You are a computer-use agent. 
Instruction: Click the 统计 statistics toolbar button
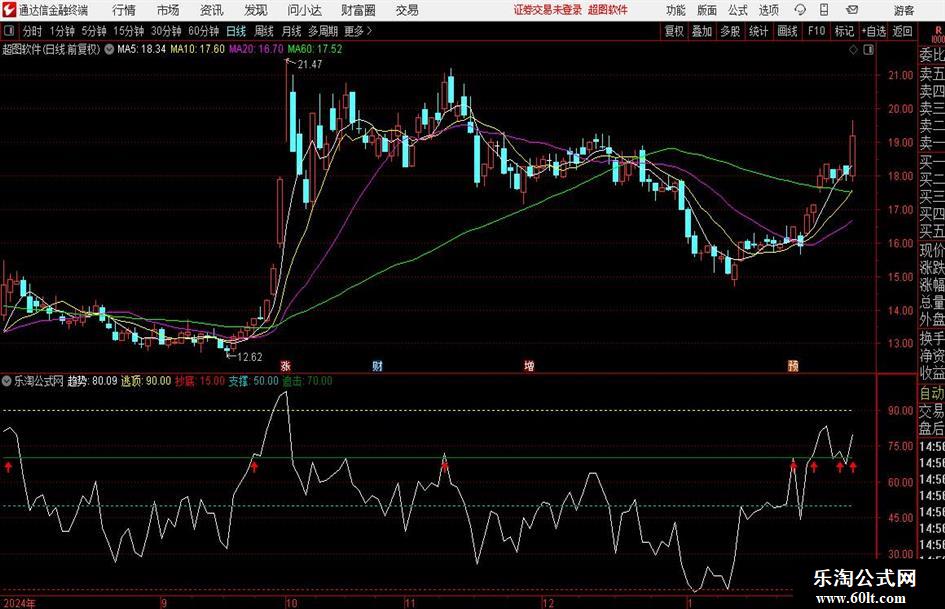click(758, 31)
